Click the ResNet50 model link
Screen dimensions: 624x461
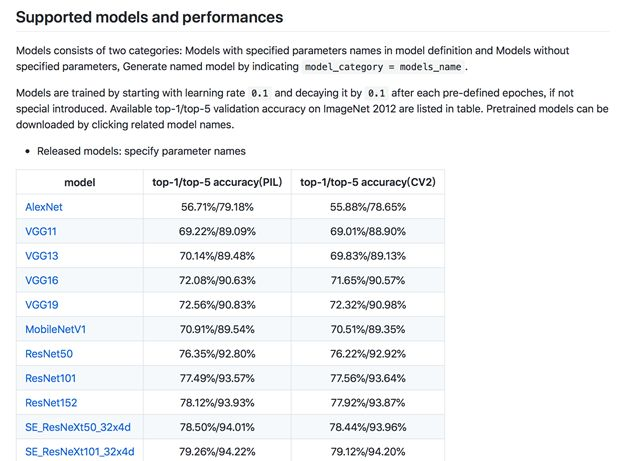click(47, 354)
